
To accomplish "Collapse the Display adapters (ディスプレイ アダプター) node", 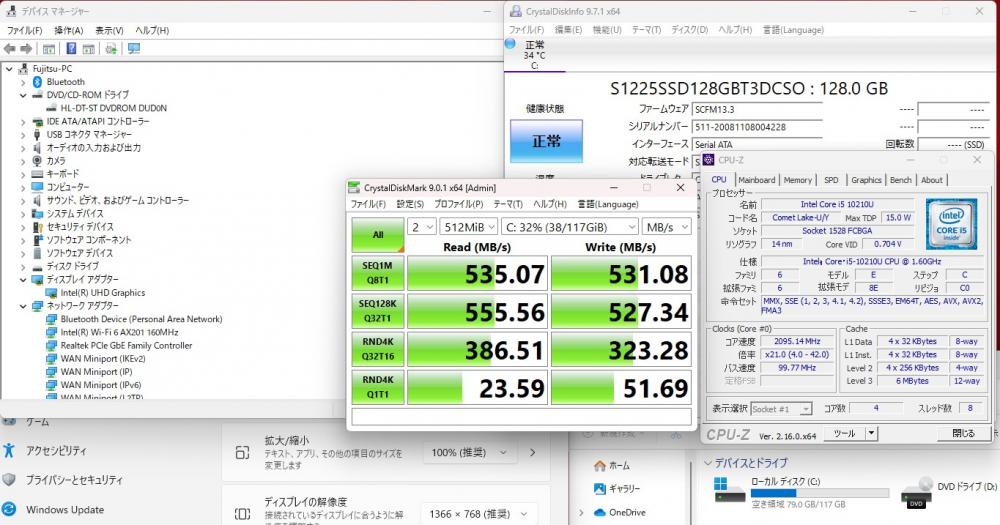I will [x=23, y=279].
